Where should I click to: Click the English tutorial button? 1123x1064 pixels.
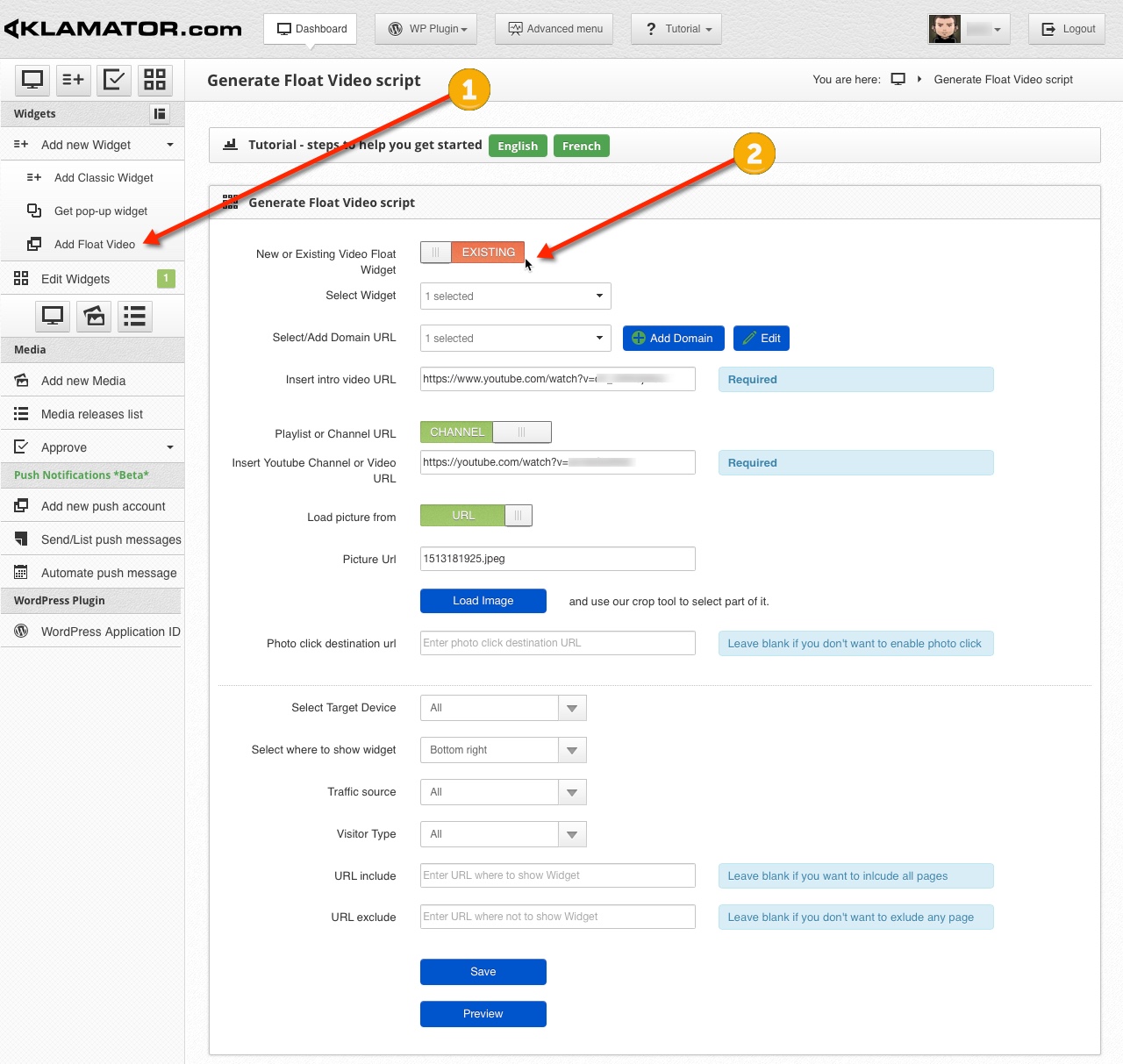click(x=518, y=146)
